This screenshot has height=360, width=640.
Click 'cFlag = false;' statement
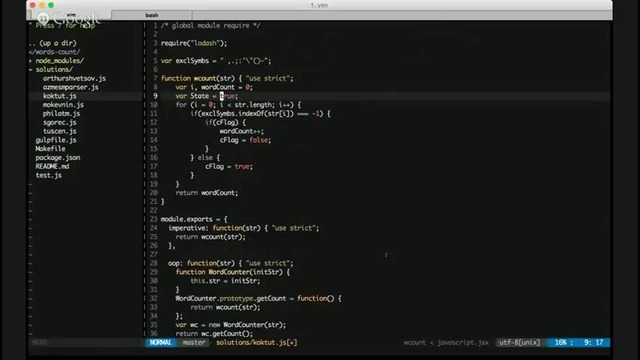[x=245, y=140]
